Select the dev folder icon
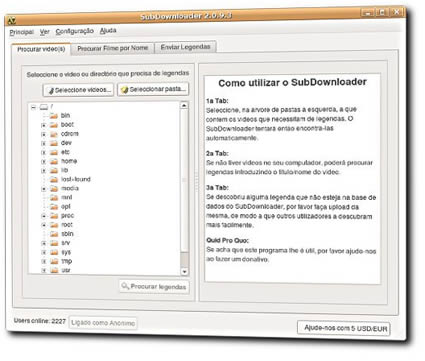 pos(54,143)
